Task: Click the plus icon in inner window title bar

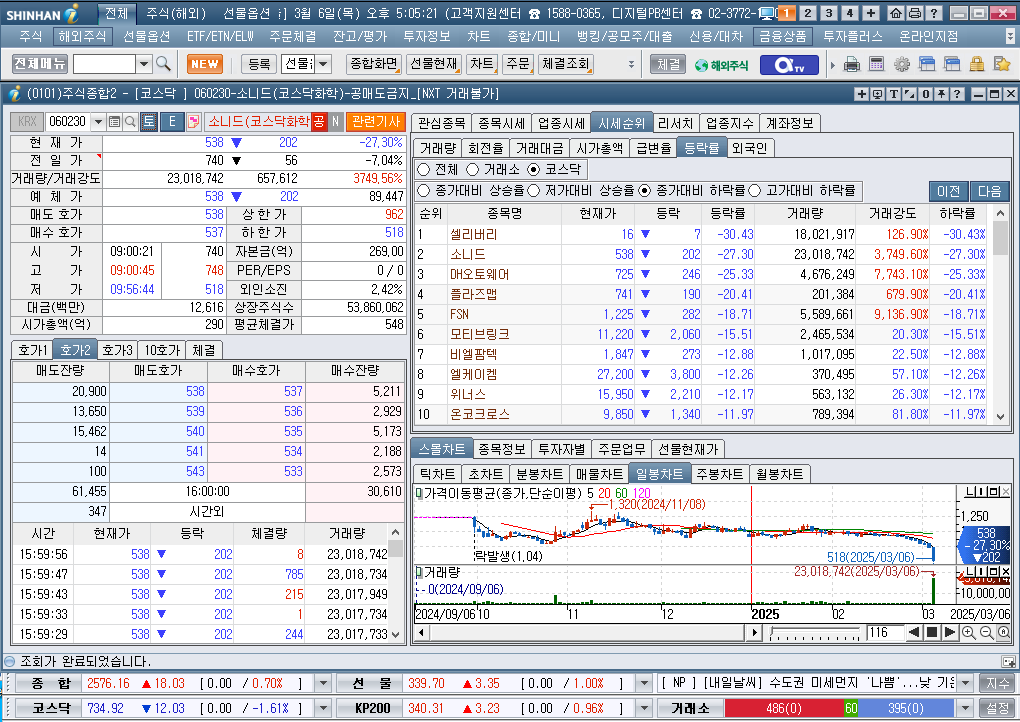Action: tap(862, 94)
